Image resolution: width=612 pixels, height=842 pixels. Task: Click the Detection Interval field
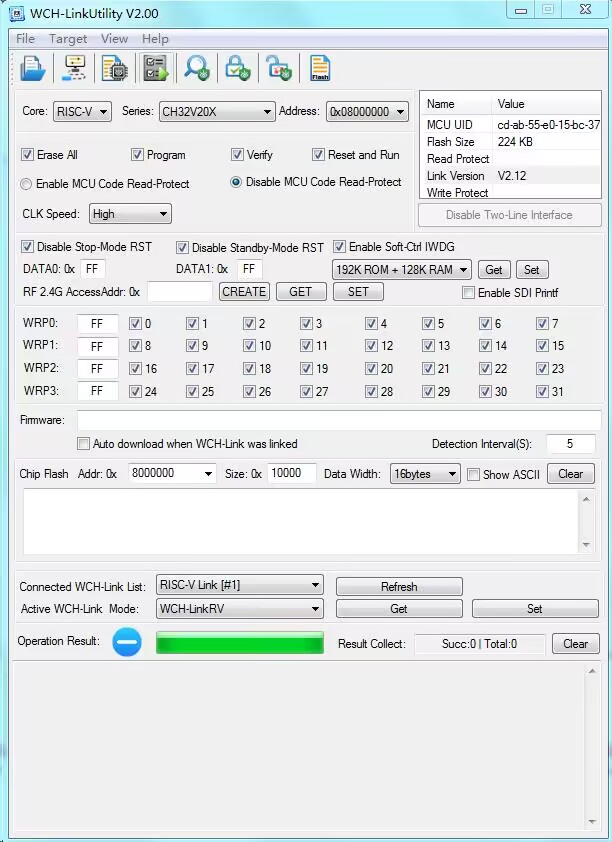(571, 444)
